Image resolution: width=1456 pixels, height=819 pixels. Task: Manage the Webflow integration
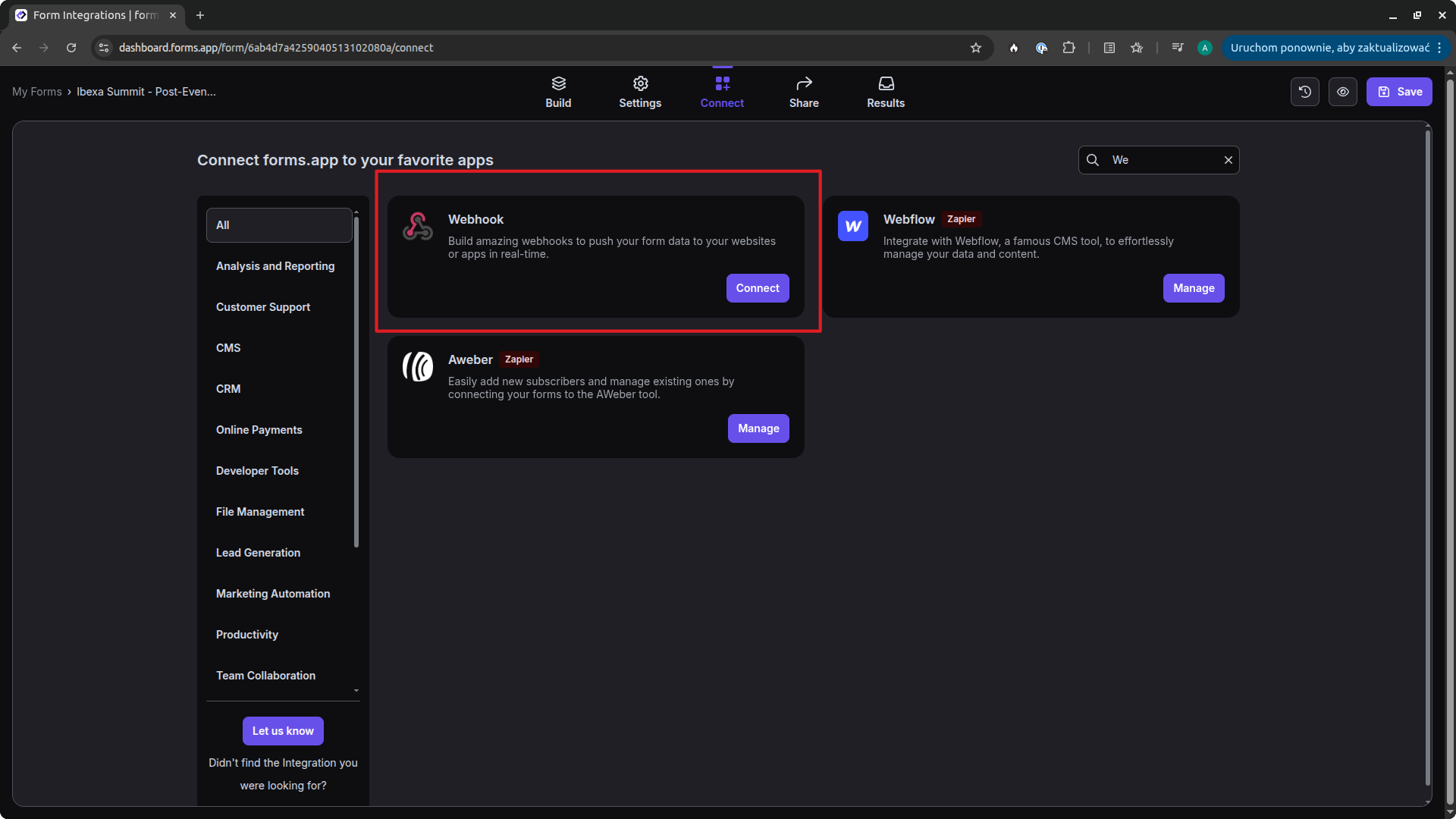click(1194, 288)
